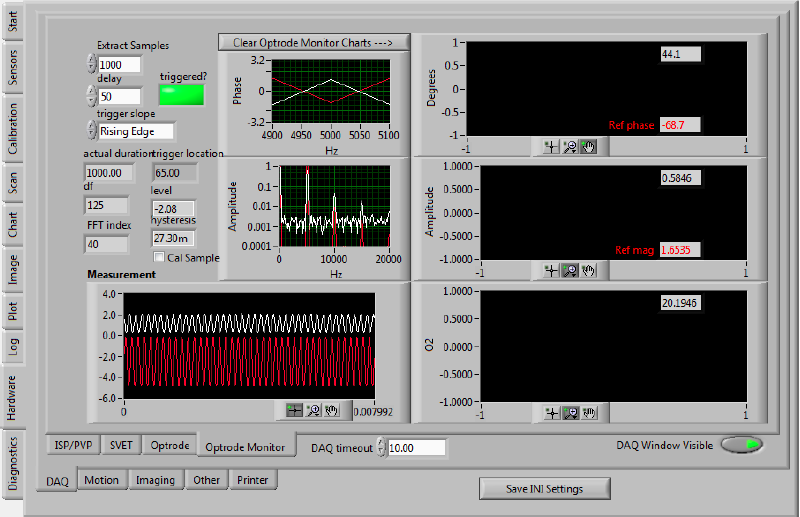Click the trigger location 65.00 indicator
Screen dimensions: 800x517
tap(174, 173)
